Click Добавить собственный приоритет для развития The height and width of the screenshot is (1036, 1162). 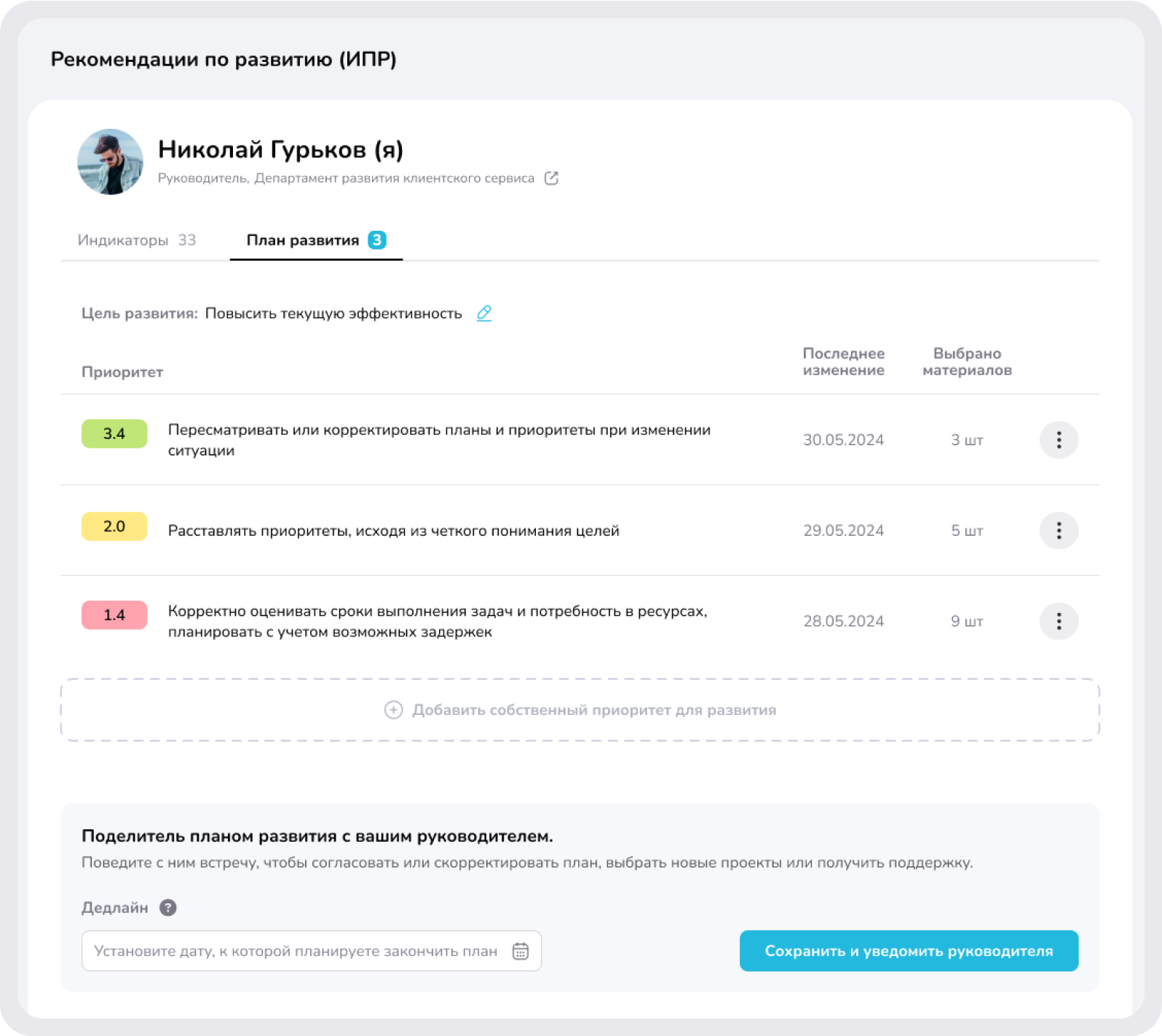coord(593,710)
